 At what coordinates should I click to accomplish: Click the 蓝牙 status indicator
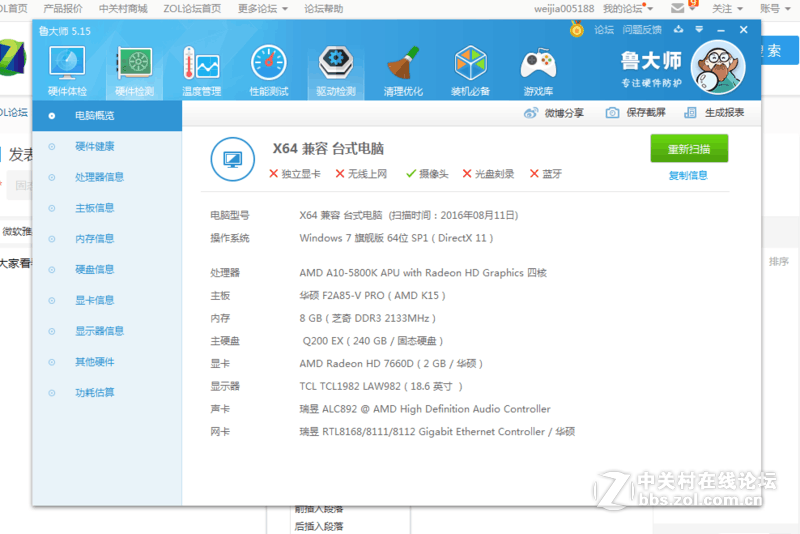click(x=546, y=174)
